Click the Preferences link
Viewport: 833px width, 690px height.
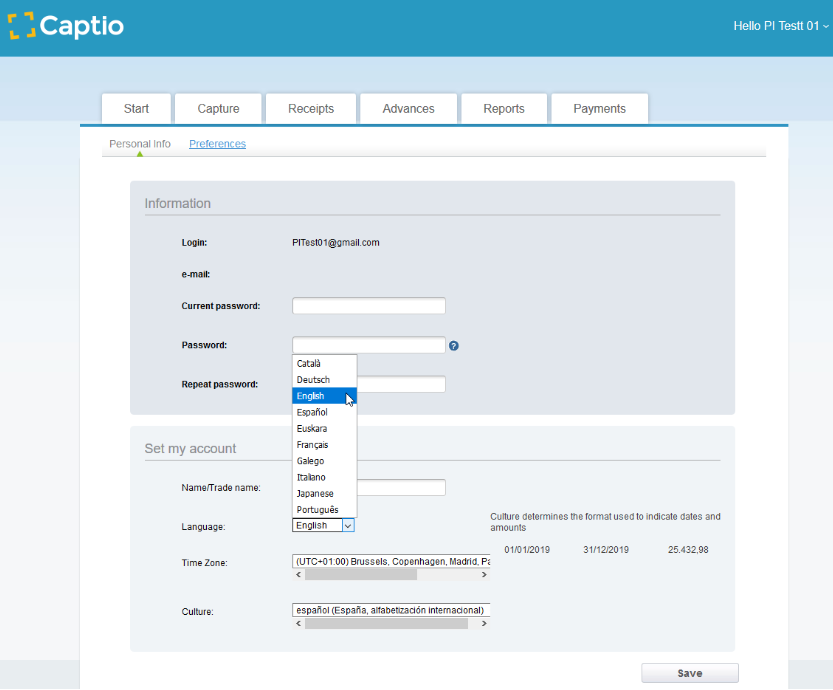coord(217,144)
